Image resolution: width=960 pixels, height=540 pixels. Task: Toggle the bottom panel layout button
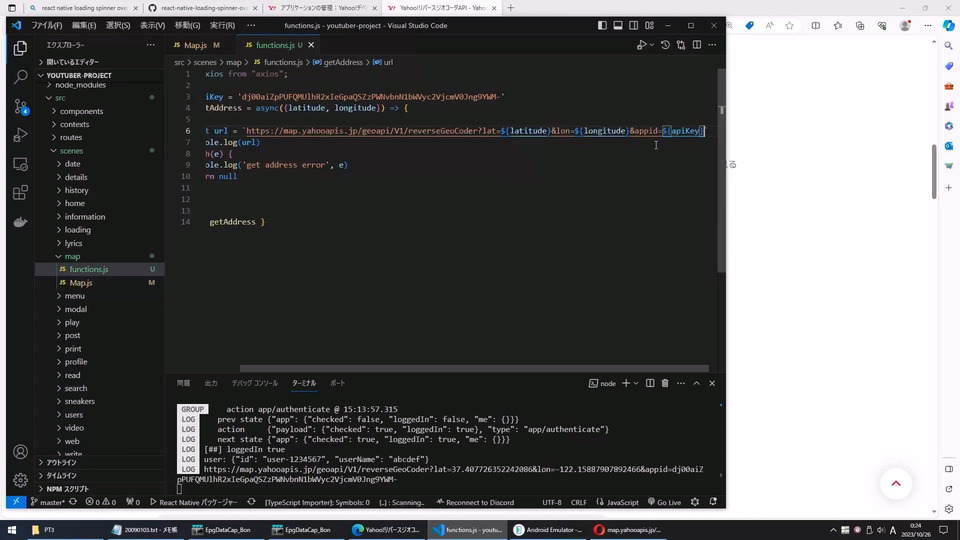click(618, 25)
